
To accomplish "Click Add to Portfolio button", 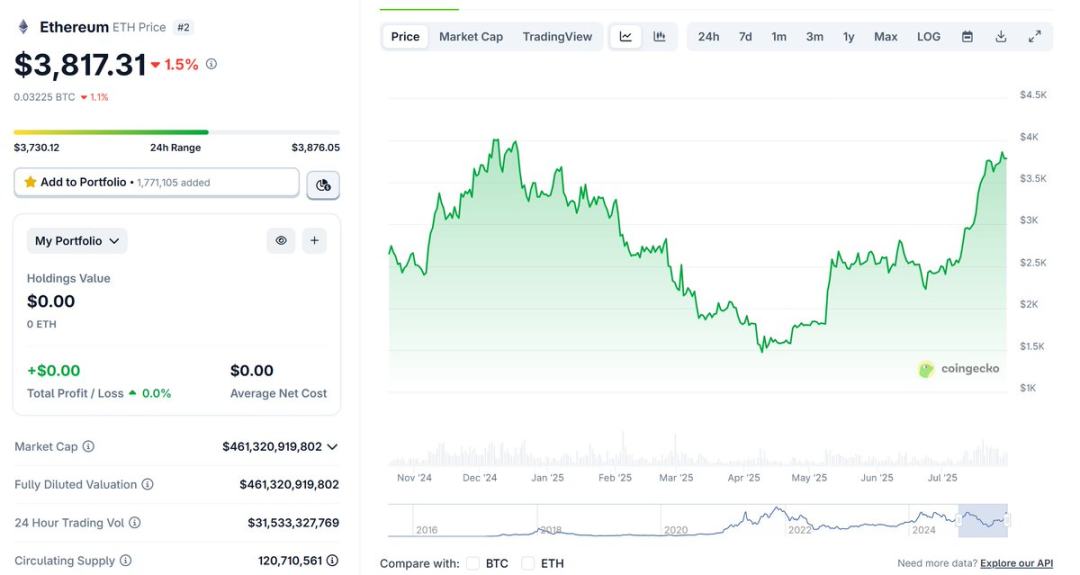I will (x=156, y=183).
